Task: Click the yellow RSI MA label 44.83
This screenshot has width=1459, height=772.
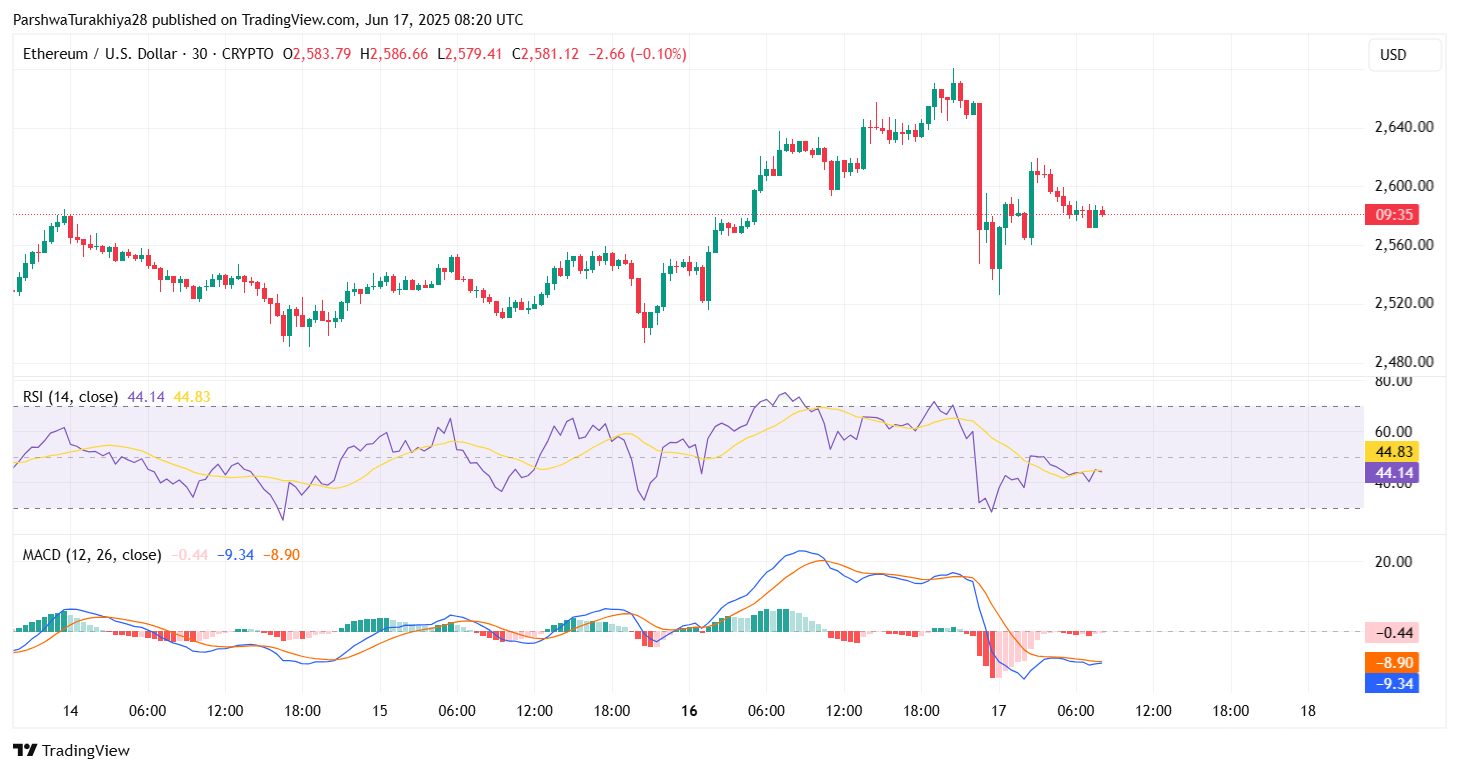Action: 1394,453
